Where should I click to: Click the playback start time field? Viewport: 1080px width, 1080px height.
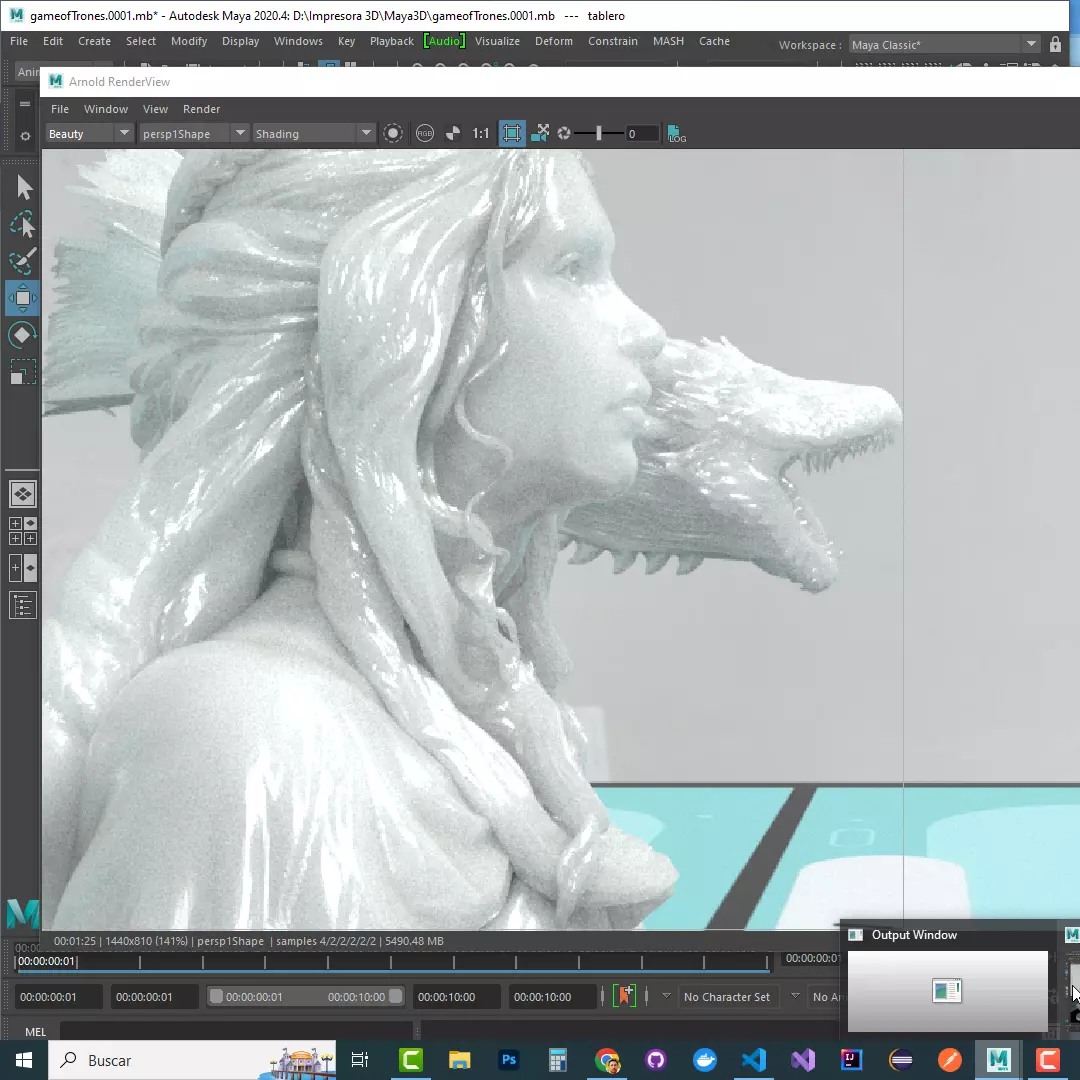[154, 997]
